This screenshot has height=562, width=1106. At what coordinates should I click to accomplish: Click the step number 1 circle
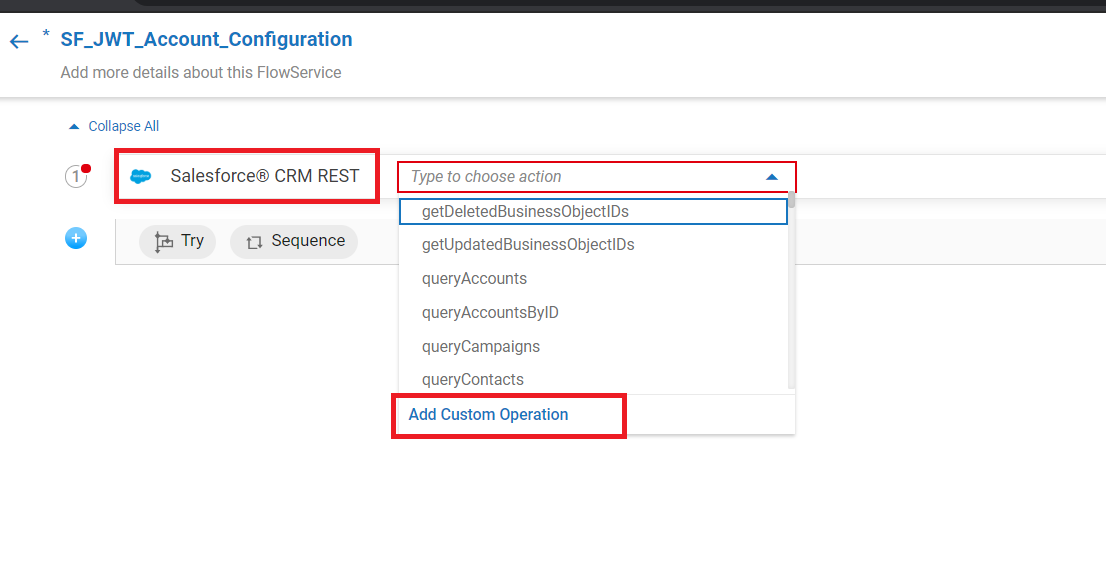click(76, 177)
